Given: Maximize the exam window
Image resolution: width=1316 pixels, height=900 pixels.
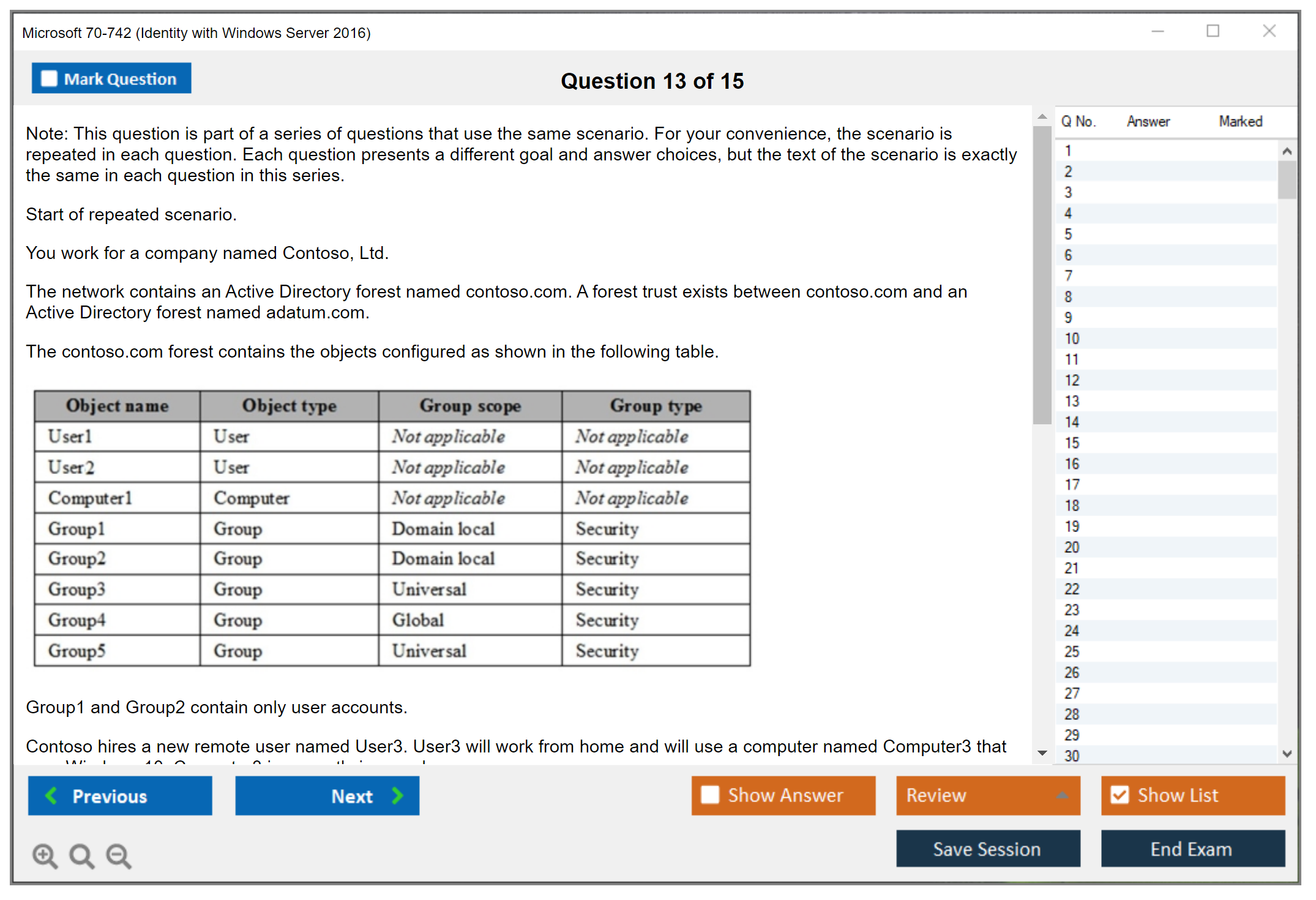Looking at the screenshot, I should coord(1213,31).
